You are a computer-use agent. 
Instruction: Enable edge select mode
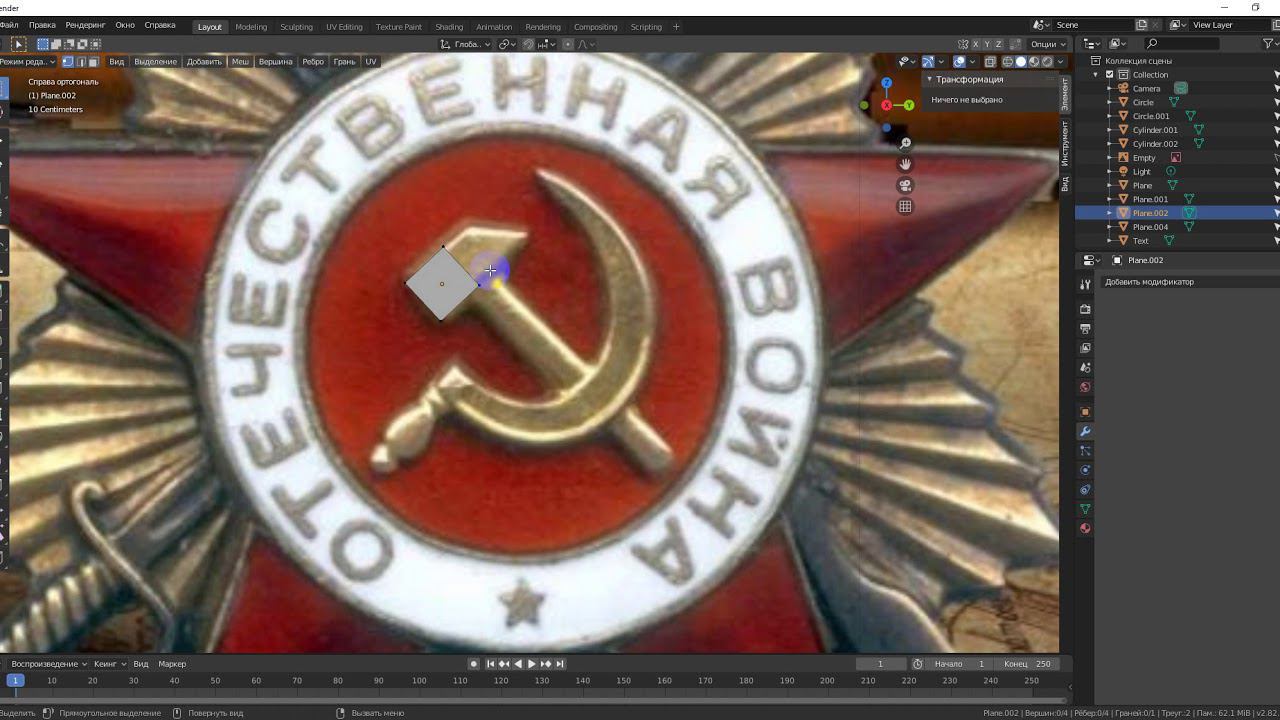click(x=81, y=62)
